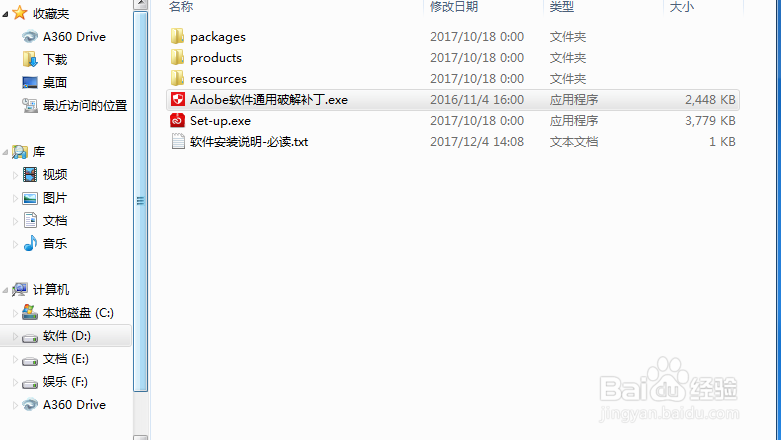
Task: Expand the 视频 library node
Action: pyautogui.click(x=15, y=175)
